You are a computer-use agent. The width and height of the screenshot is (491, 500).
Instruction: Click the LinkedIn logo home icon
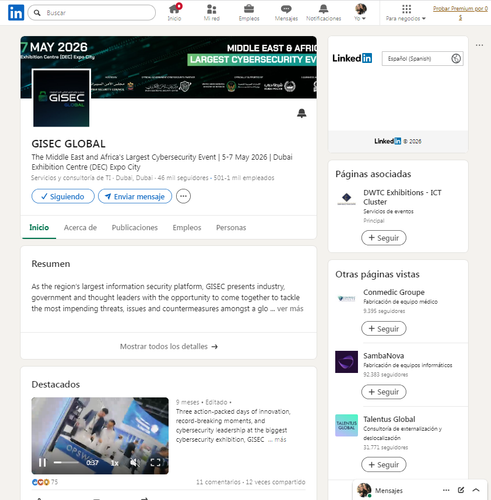click(x=16, y=13)
